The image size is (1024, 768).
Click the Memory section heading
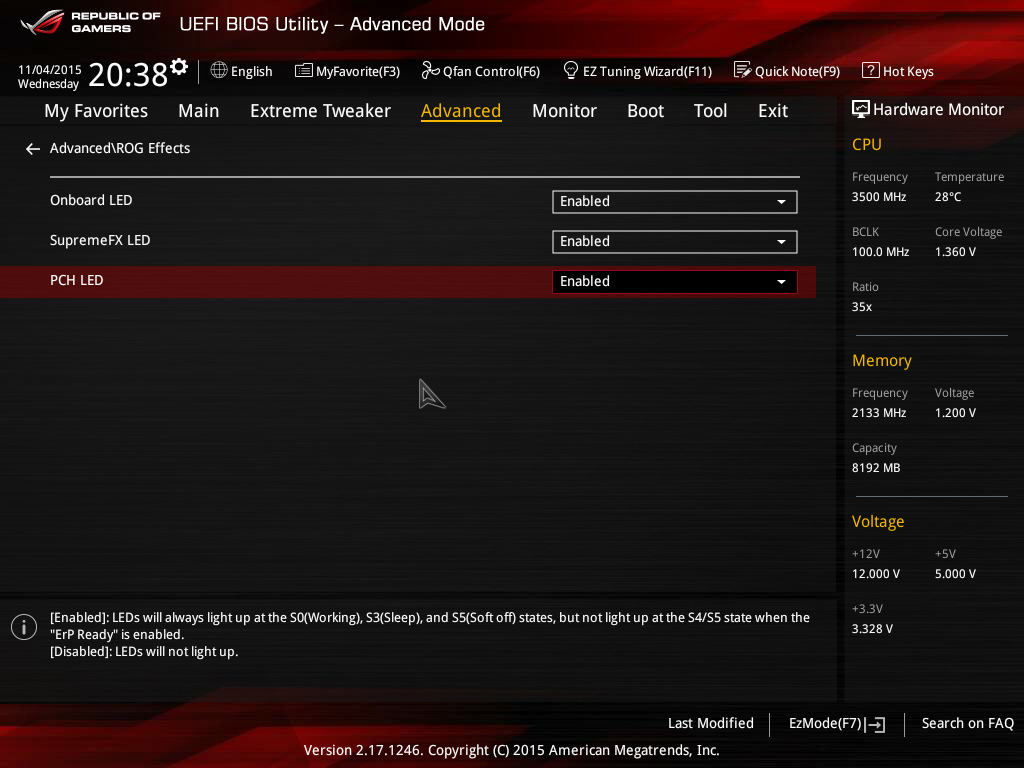point(882,360)
